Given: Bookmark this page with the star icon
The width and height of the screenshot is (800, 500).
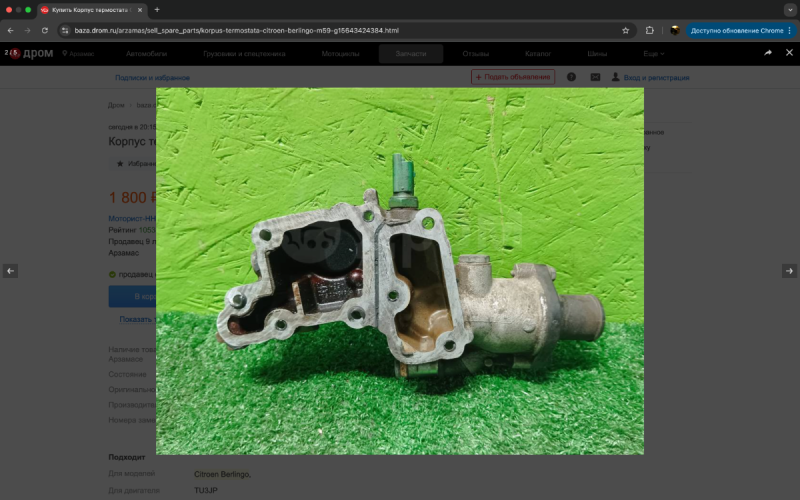Looking at the screenshot, I should point(626,30).
